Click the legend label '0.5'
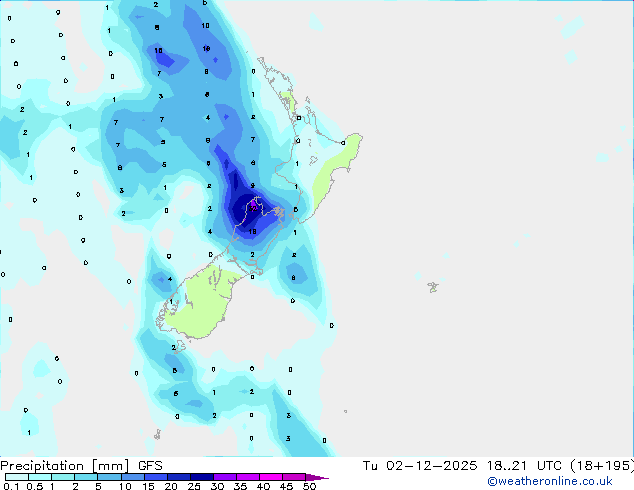The height and width of the screenshot is (490, 634). pyautogui.click(x=35, y=486)
